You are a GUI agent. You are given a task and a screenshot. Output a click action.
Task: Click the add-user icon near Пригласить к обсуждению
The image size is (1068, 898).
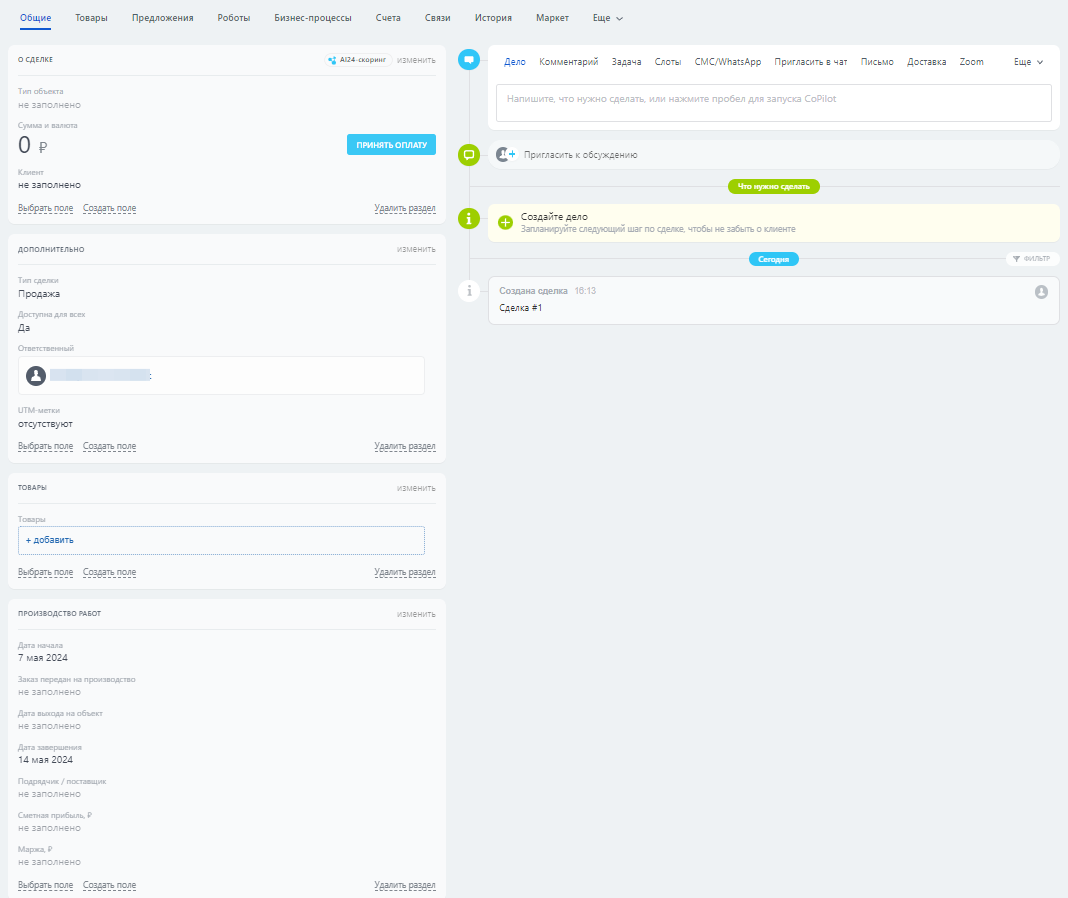pos(506,155)
